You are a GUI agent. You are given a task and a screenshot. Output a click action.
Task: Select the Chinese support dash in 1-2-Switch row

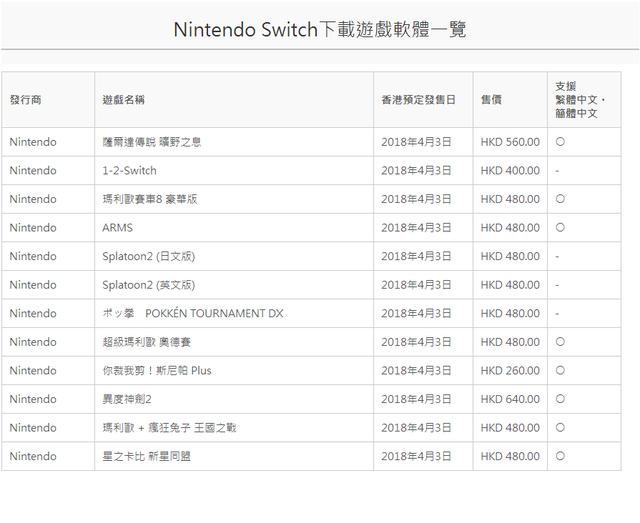[x=557, y=171]
